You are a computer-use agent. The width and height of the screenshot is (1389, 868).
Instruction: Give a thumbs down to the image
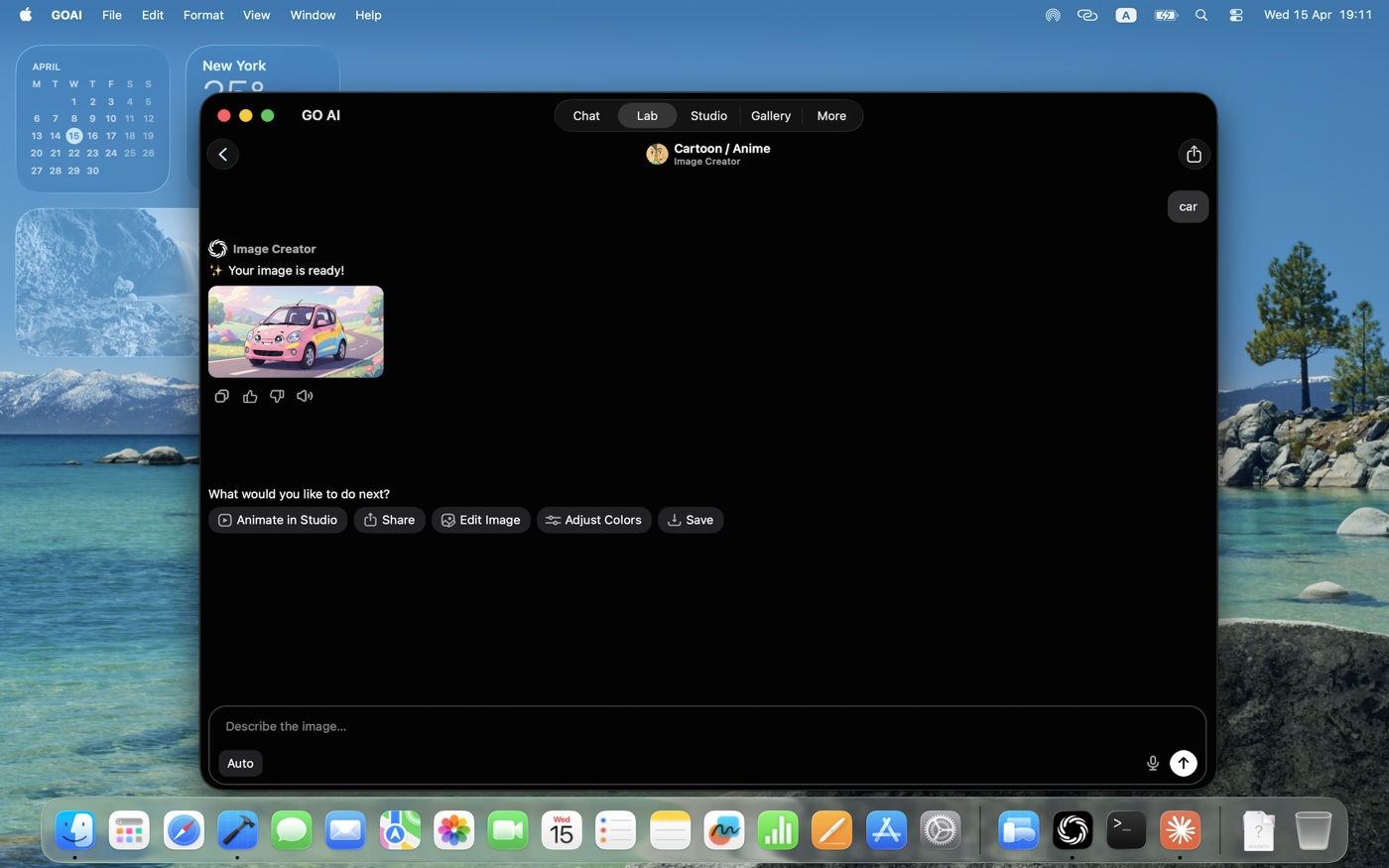[x=277, y=395]
